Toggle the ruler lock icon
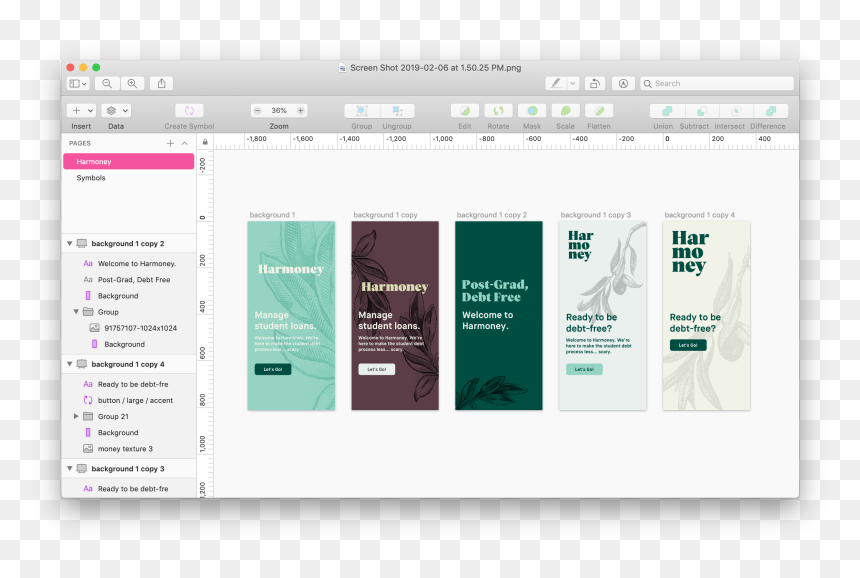The image size is (860, 578). pos(205,142)
